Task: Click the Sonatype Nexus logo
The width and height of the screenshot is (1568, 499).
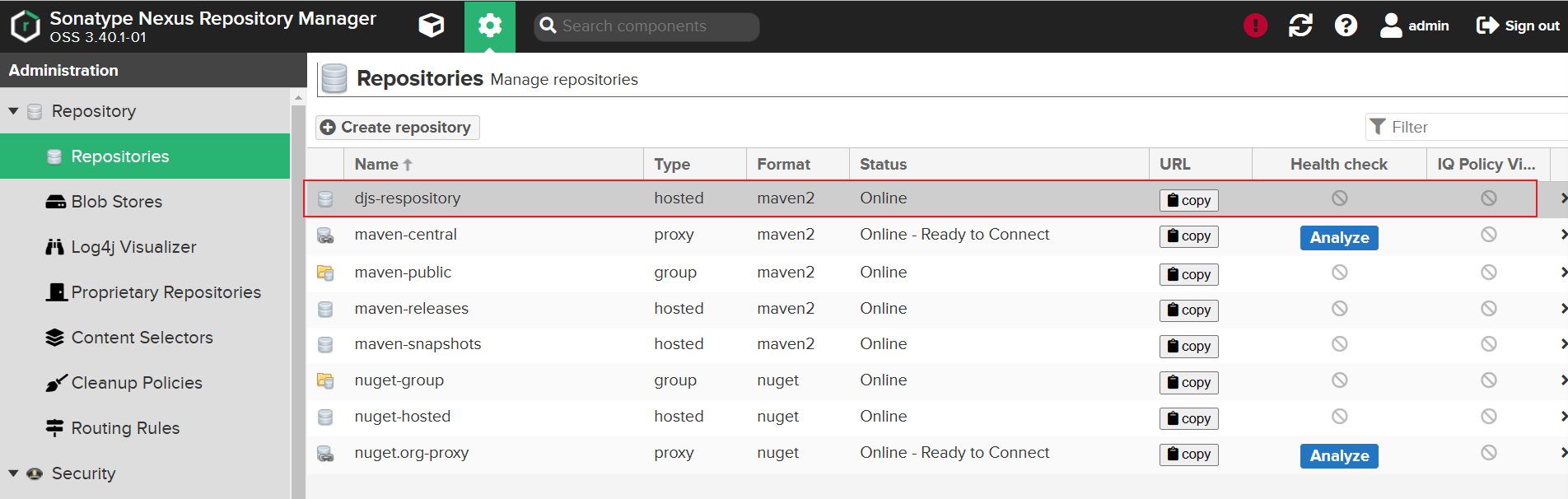Action: pyautogui.click(x=26, y=26)
